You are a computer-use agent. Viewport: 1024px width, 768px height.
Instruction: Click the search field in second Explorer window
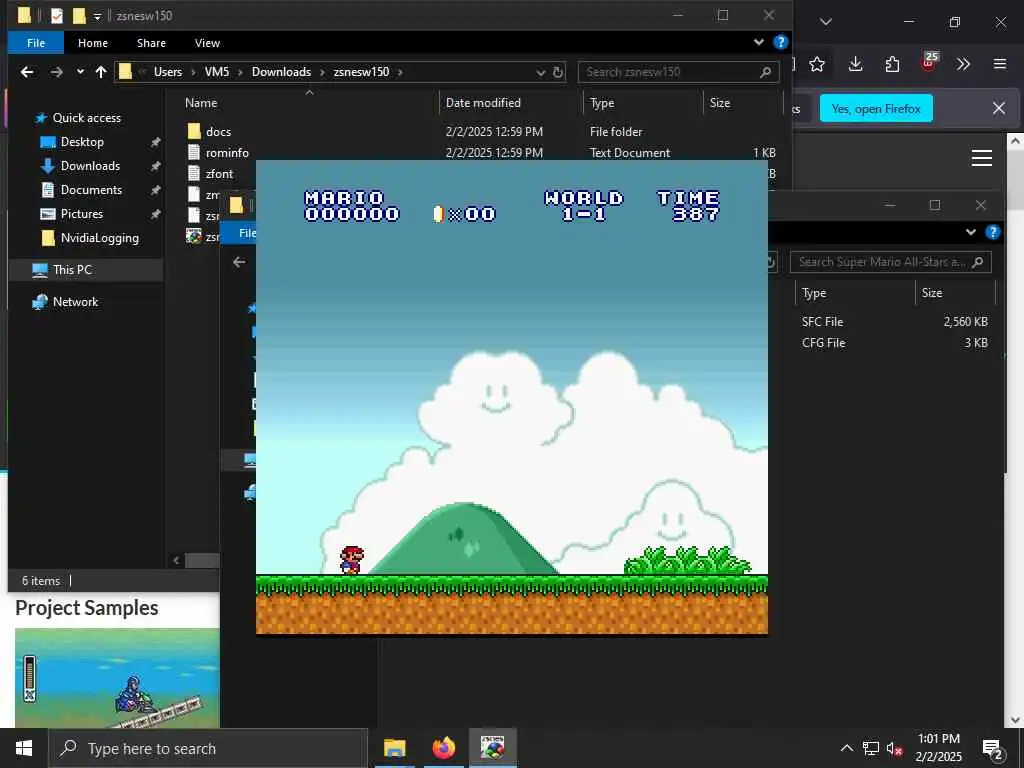891,262
